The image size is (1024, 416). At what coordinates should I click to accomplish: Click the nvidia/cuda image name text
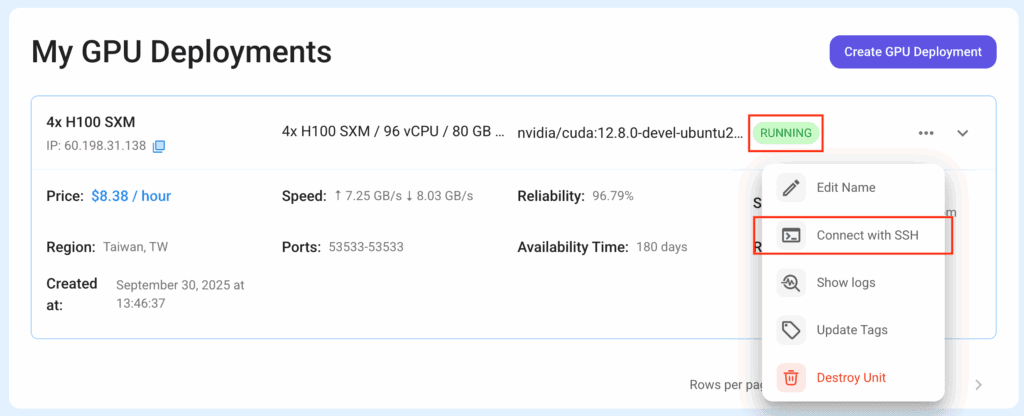(630, 133)
